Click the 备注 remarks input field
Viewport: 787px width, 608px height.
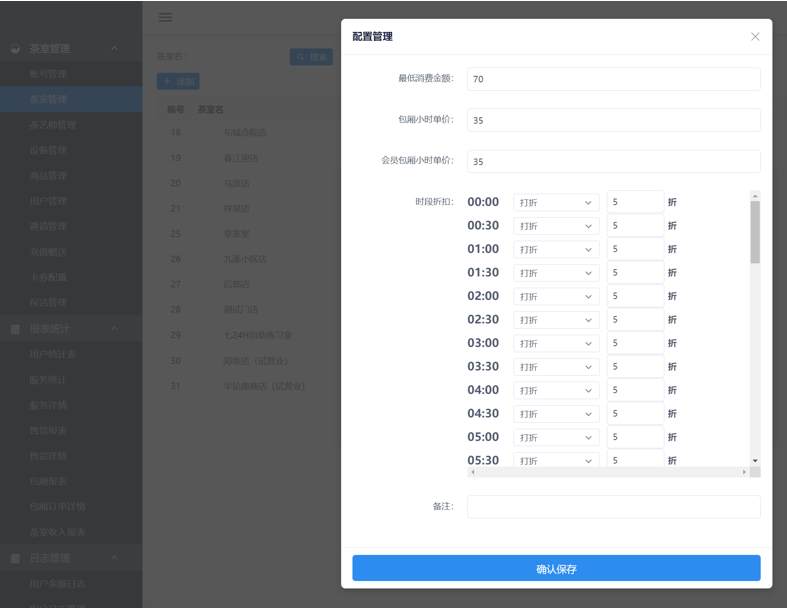pos(613,507)
